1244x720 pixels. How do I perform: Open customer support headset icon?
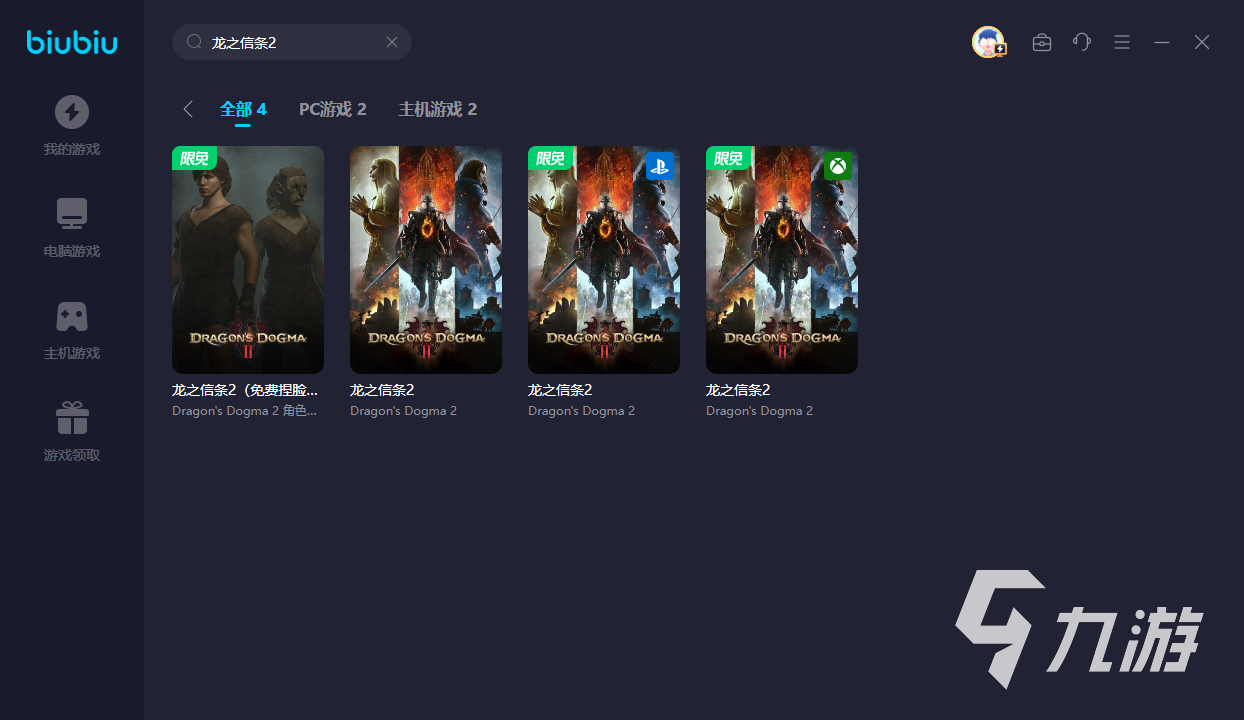click(x=1082, y=42)
